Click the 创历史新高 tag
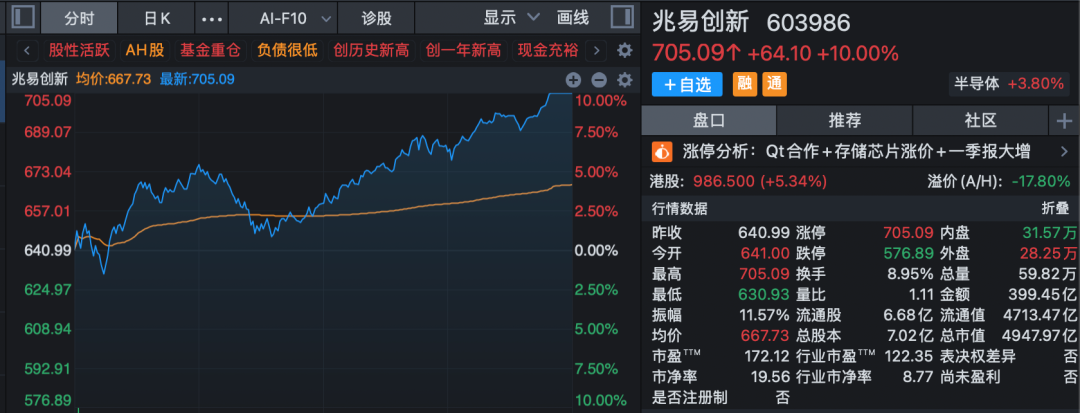The width and height of the screenshot is (1080, 413). [x=371, y=50]
